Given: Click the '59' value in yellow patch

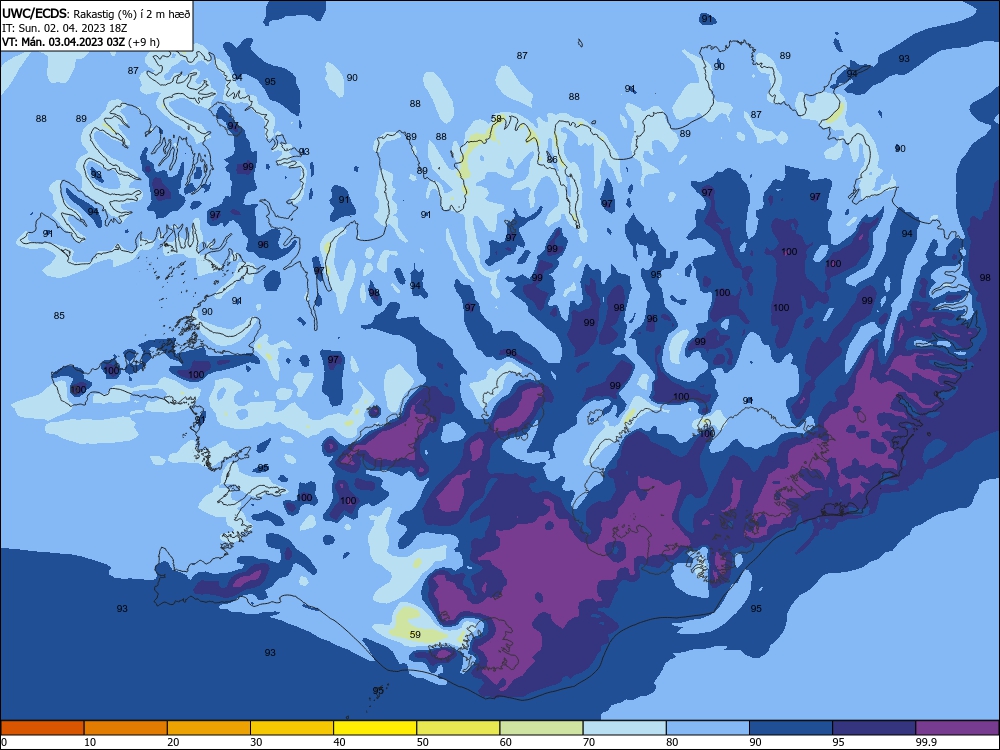Looking at the screenshot, I should [415, 635].
